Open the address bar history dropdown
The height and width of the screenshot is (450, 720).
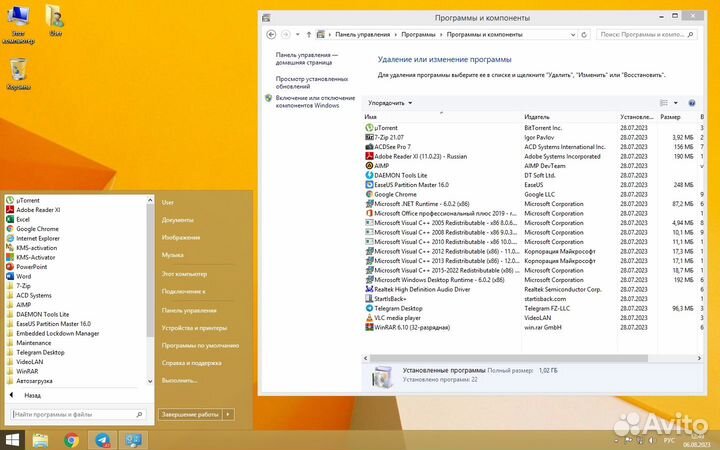point(573,34)
